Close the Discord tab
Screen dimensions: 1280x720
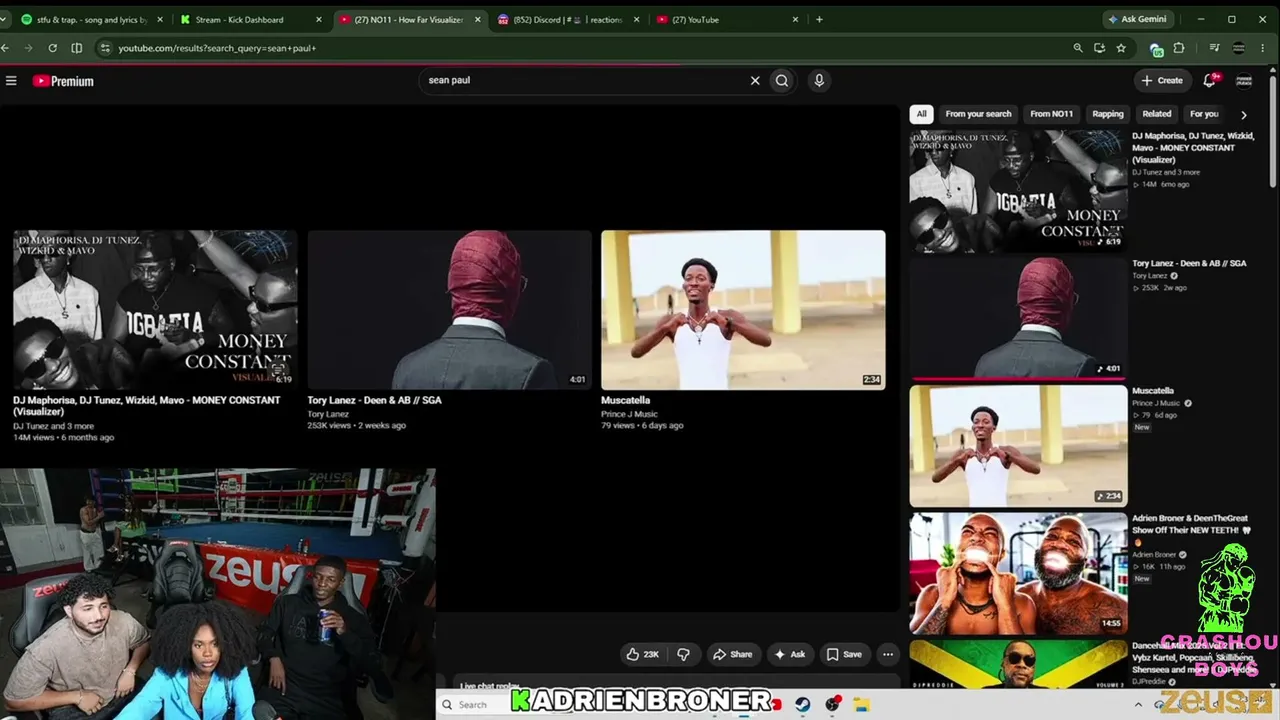pyautogui.click(x=637, y=19)
